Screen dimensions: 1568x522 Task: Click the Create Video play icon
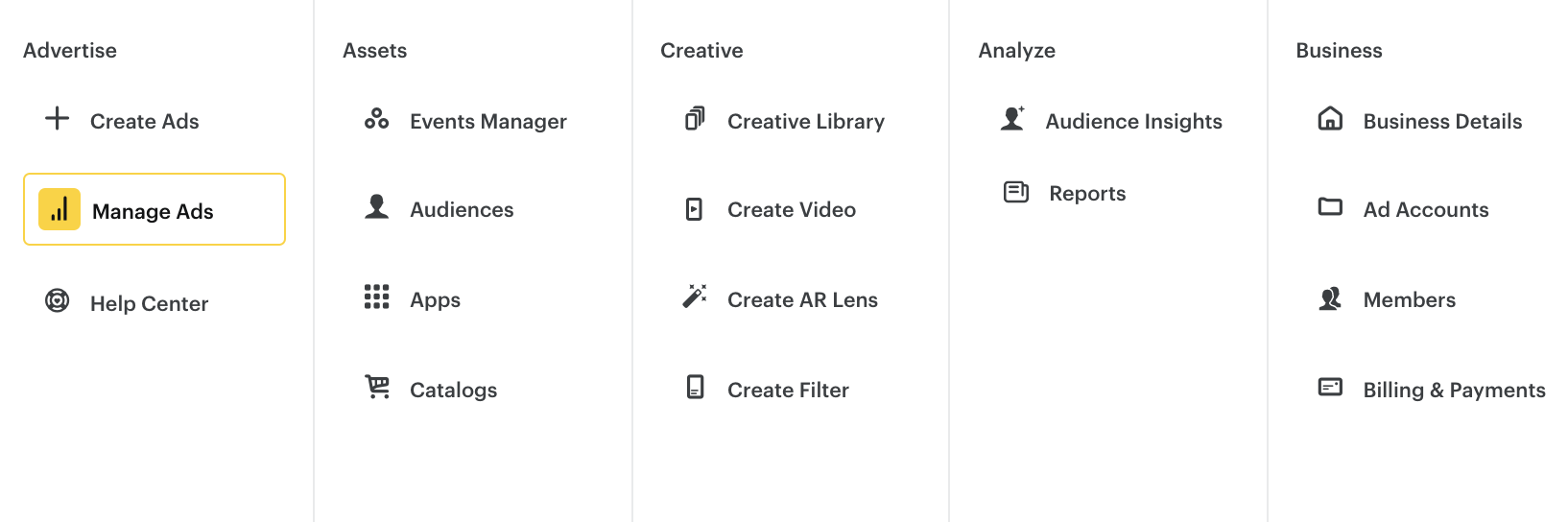coord(694,209)
